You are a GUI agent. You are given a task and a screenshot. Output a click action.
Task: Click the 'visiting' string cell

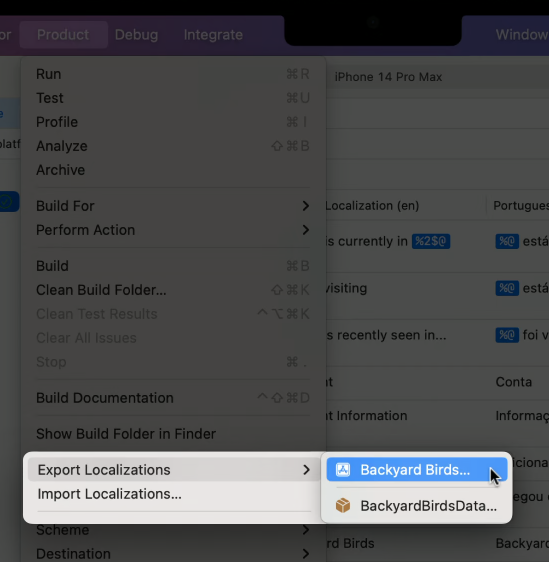point(346,288)
